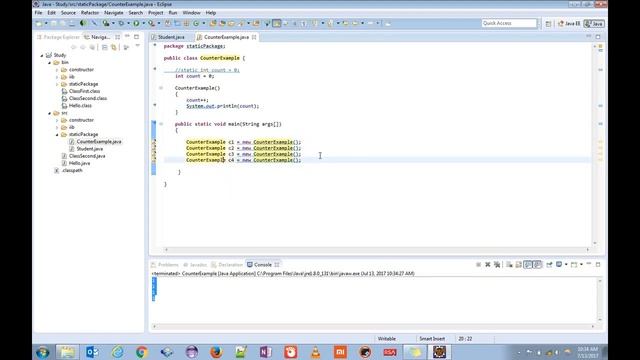Minimize the Console view panel

[589, 264]
